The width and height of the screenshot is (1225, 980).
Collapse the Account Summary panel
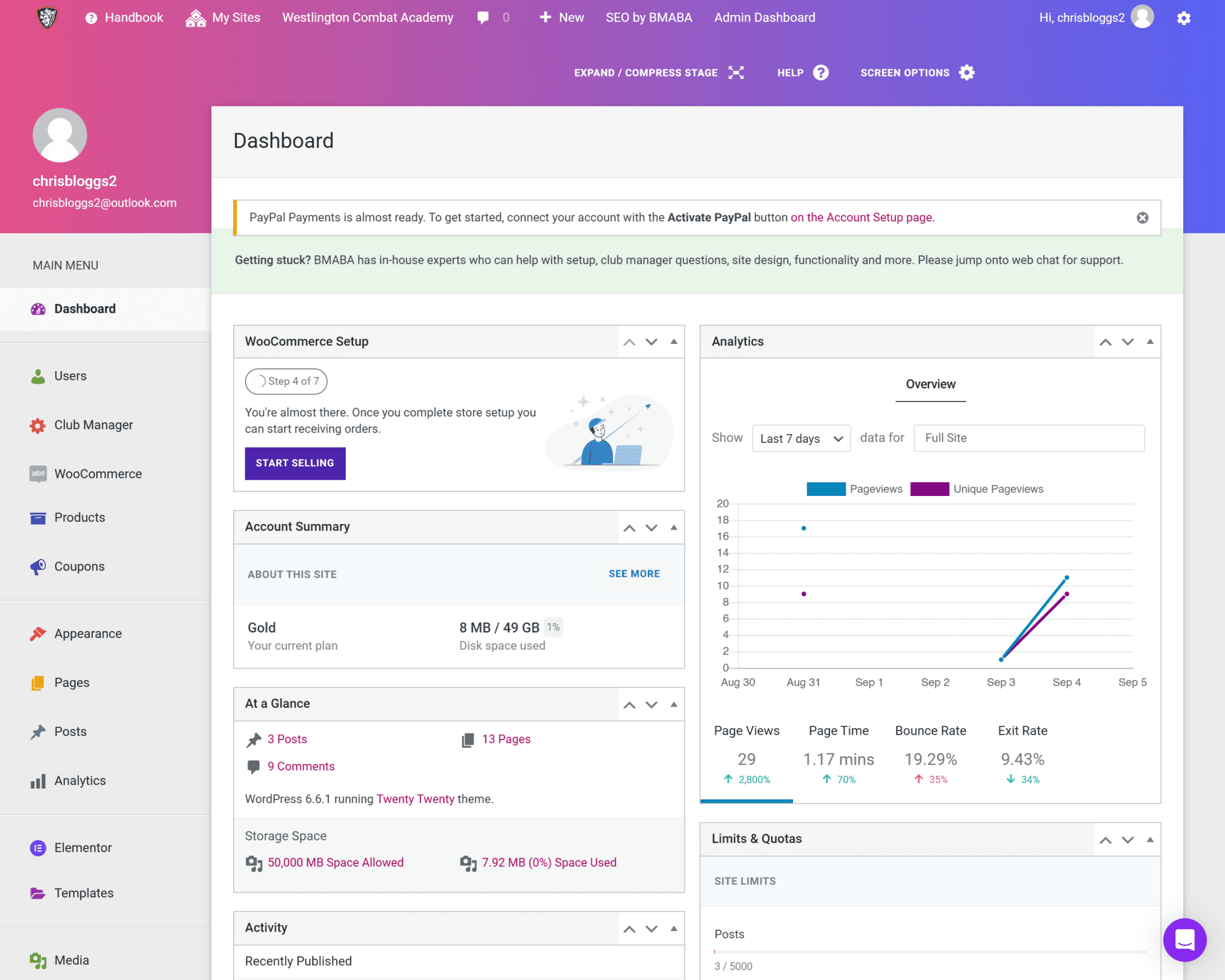click(674, 528)
